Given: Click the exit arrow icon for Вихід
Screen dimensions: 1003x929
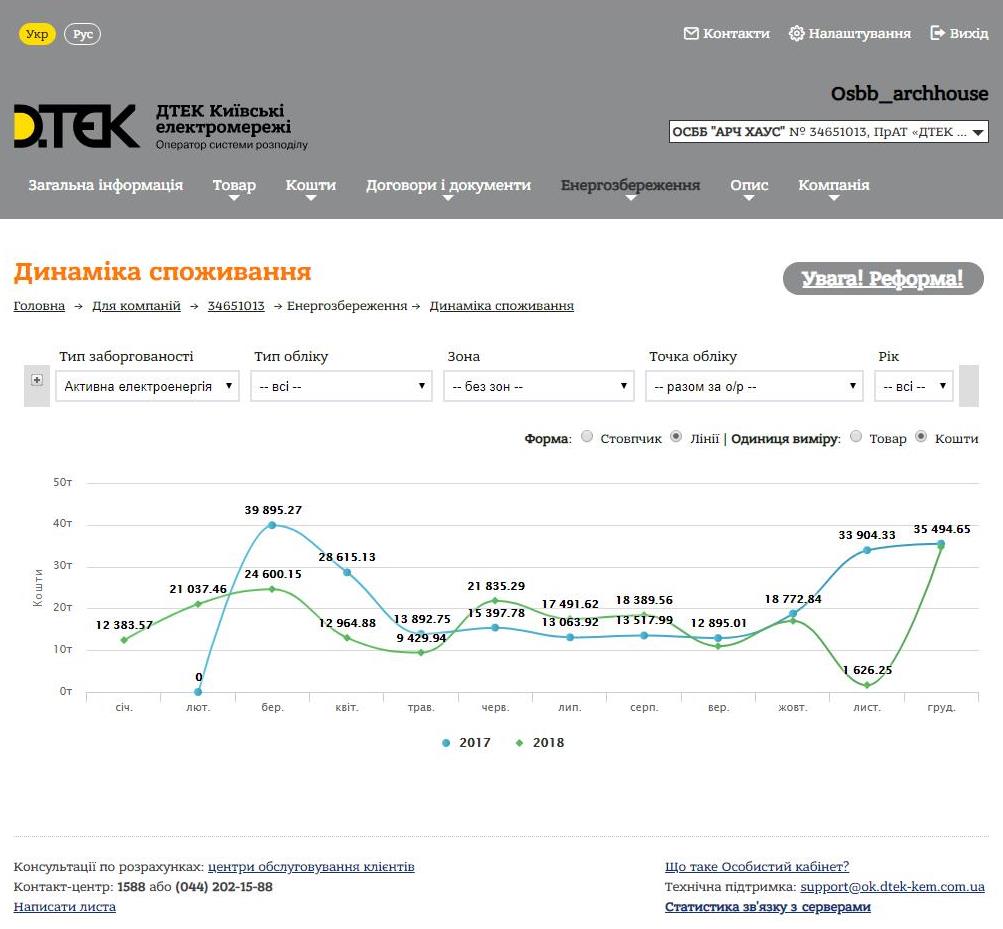Looking at the screenshot, I should (x=937, y=33).
